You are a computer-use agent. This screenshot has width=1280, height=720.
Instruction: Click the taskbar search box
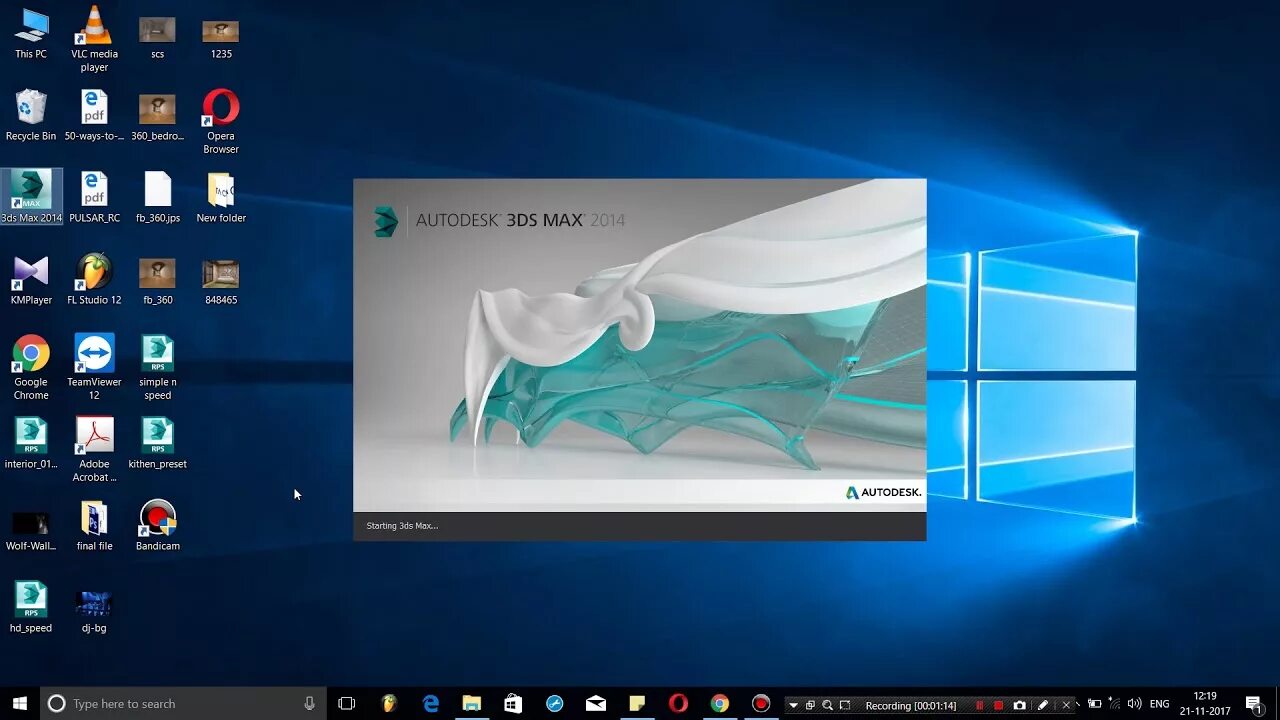(183, 703)
